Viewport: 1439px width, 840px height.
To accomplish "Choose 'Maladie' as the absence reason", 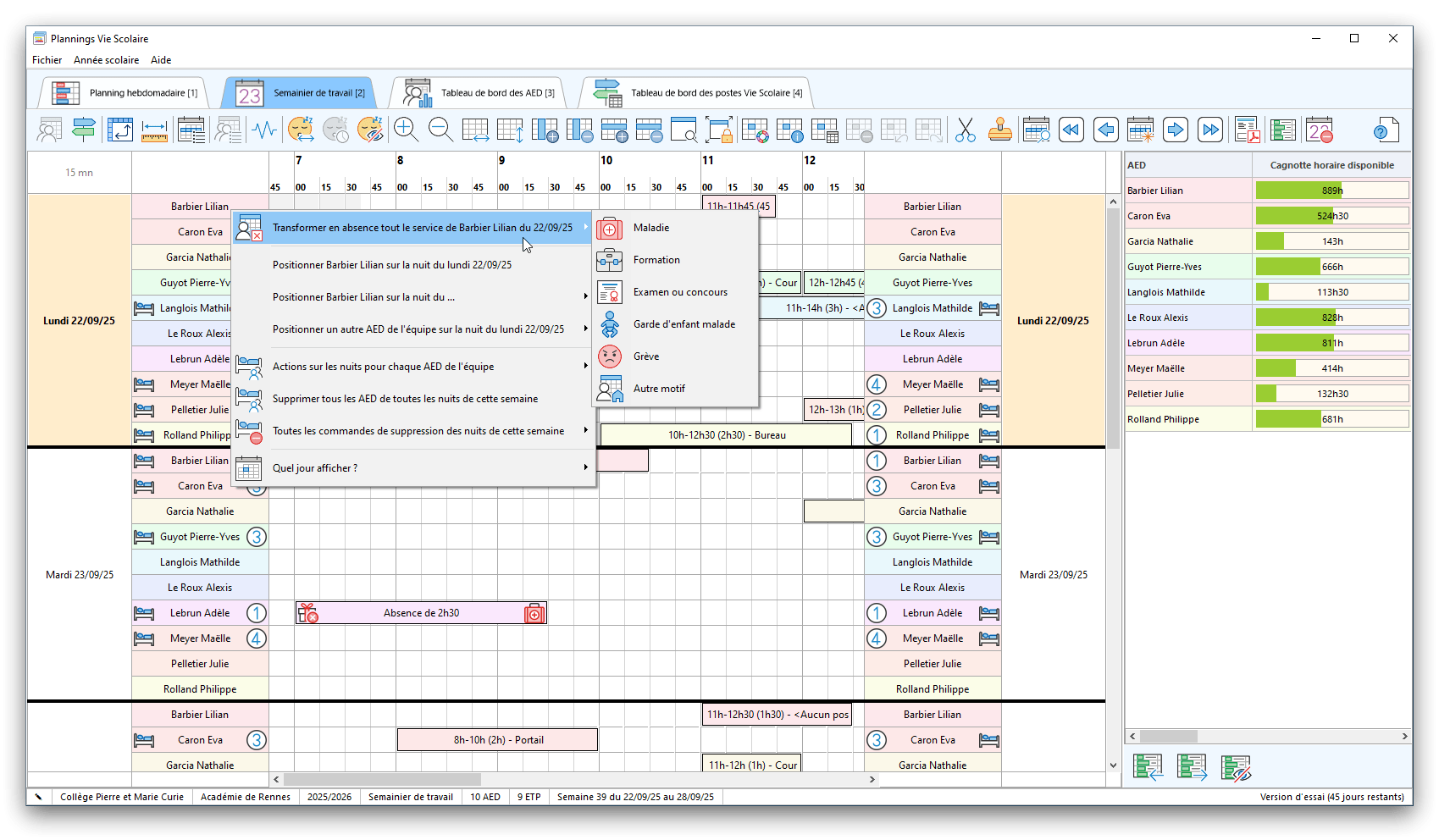I will [651, 228].
